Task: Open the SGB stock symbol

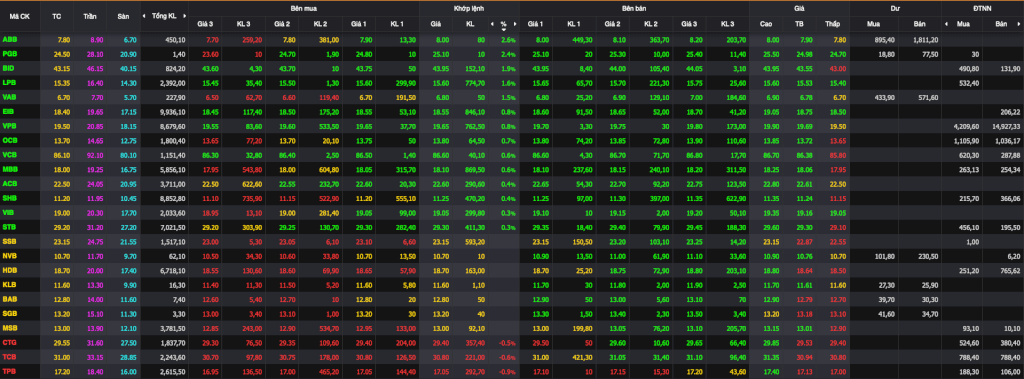Action: point(10,313)
